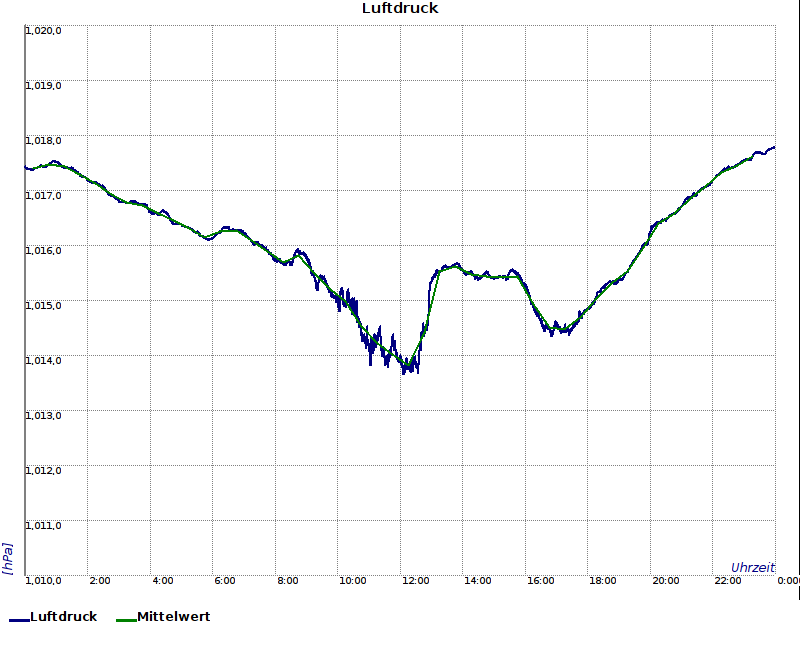Viewport: 800px width, 650px height.
Task: Click the 16:00 time label
Action: click(540, 581)
